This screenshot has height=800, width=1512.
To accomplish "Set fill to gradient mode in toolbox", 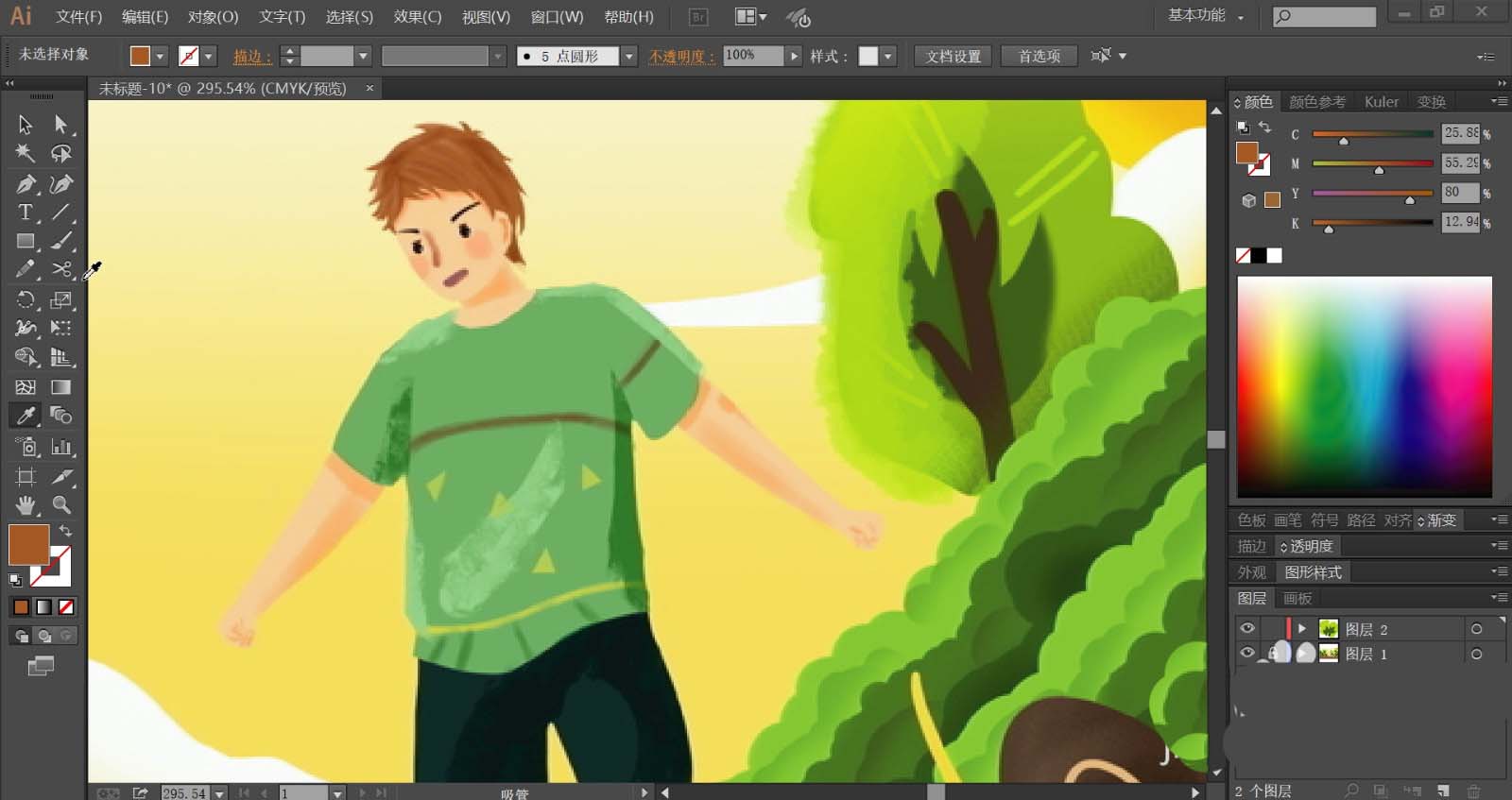I will (x=43, y=607).
